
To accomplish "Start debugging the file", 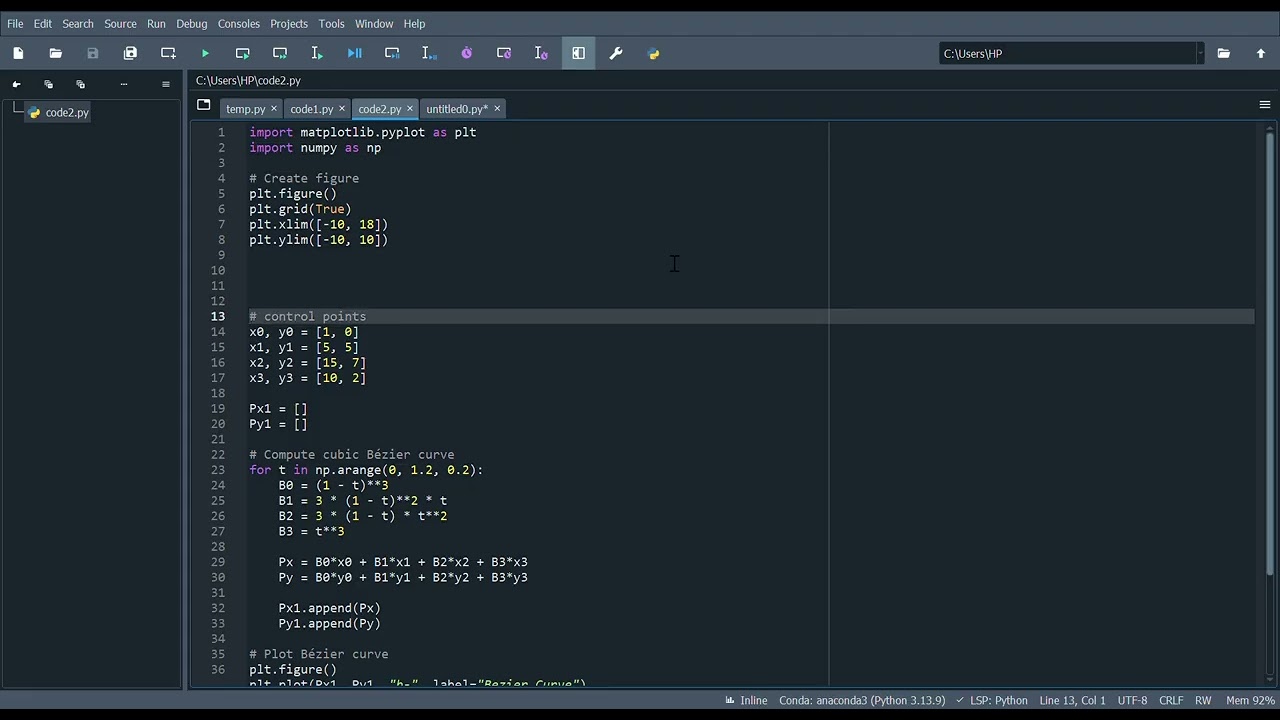I will [x=355, y=53].
